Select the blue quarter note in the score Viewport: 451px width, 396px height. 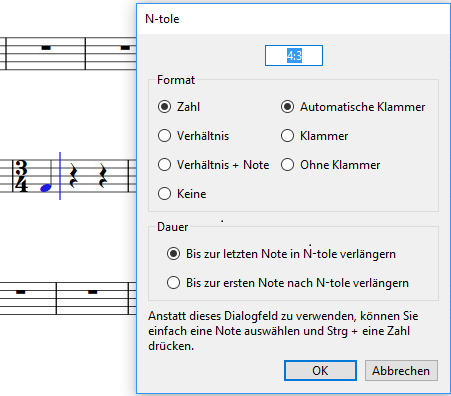coord(46,188)
